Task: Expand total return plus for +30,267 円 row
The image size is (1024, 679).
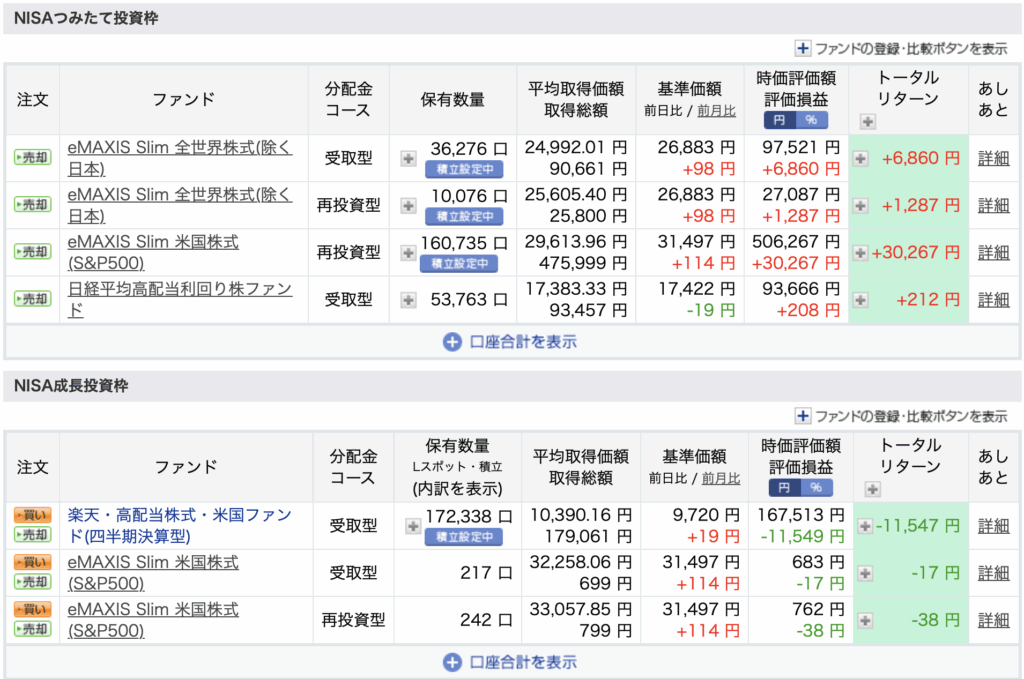Action: (x=861, y=252)
